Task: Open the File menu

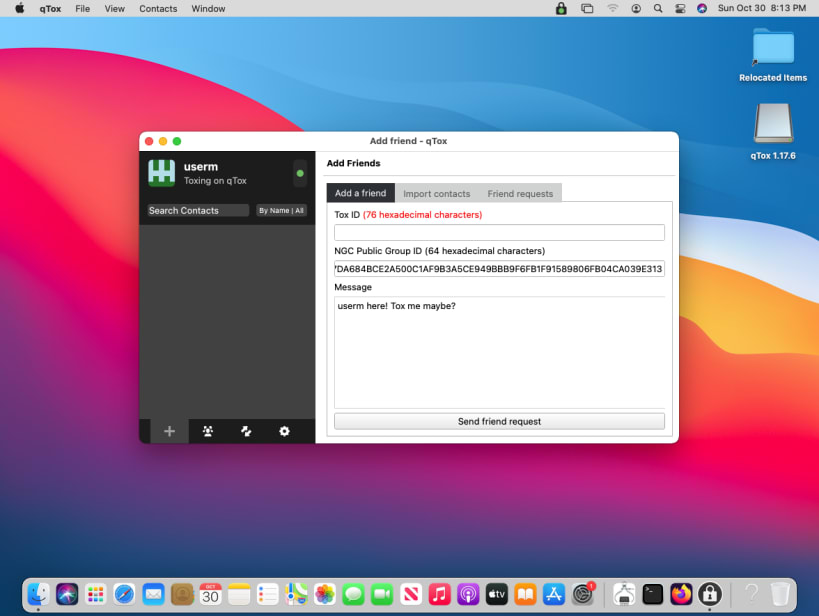Action: [83, 8]
